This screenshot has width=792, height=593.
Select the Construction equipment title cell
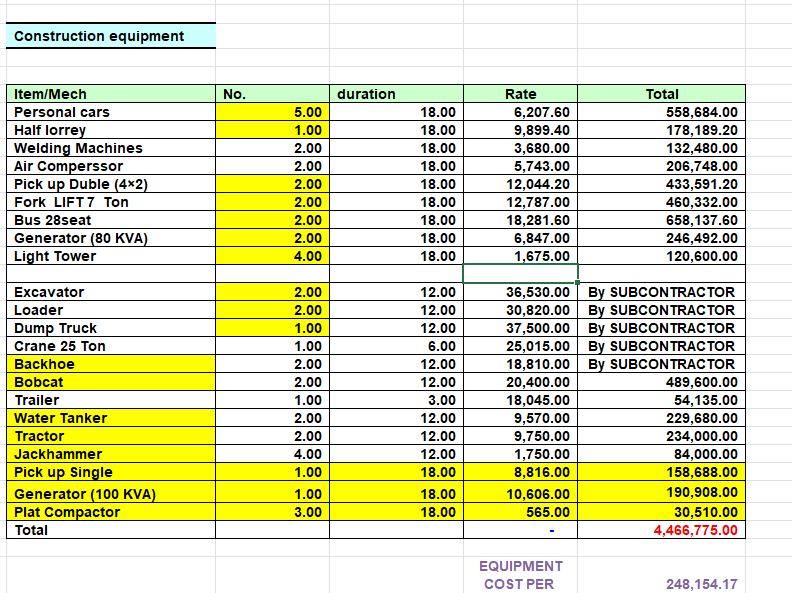(110, 36)
